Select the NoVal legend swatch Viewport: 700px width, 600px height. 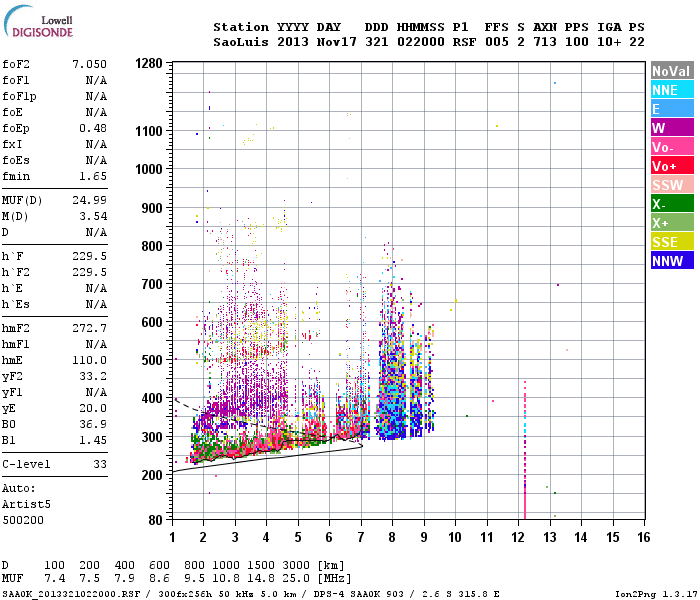tap(672, 71)
